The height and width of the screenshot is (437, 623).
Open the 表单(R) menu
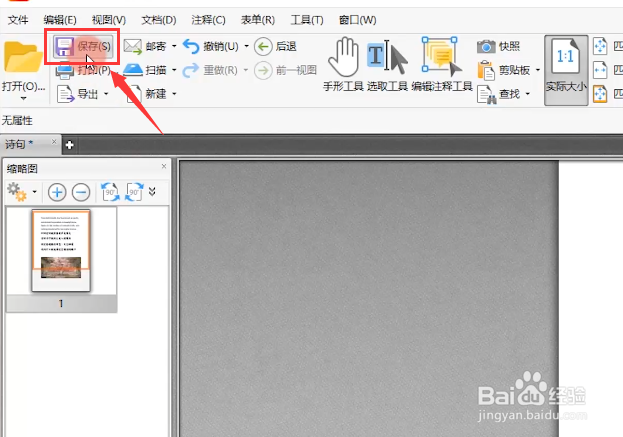click(257, 19)
